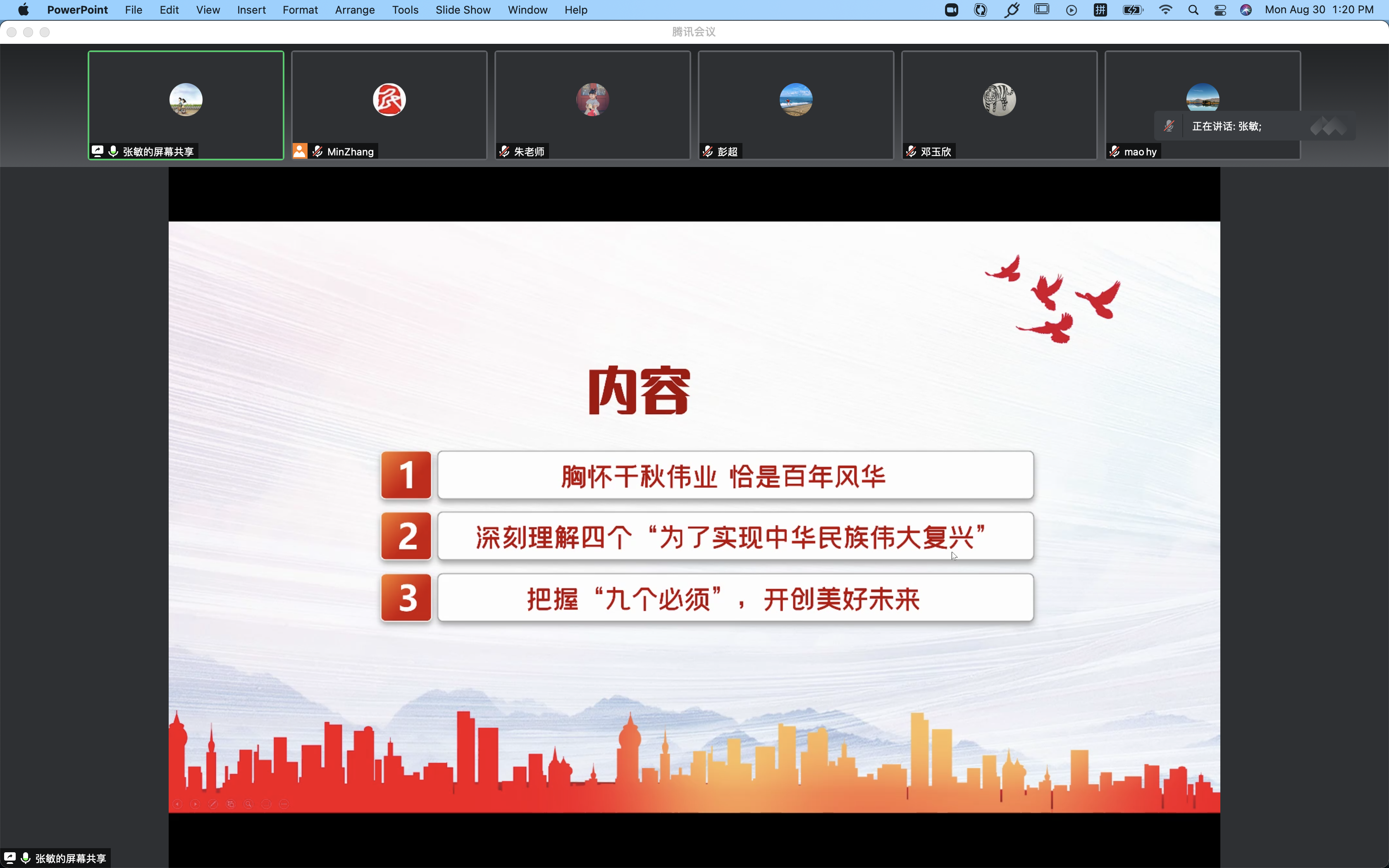This screenshot has width=1389, height=868.
Task: Open the Arrange menu
Action: (x=355, y=10)
